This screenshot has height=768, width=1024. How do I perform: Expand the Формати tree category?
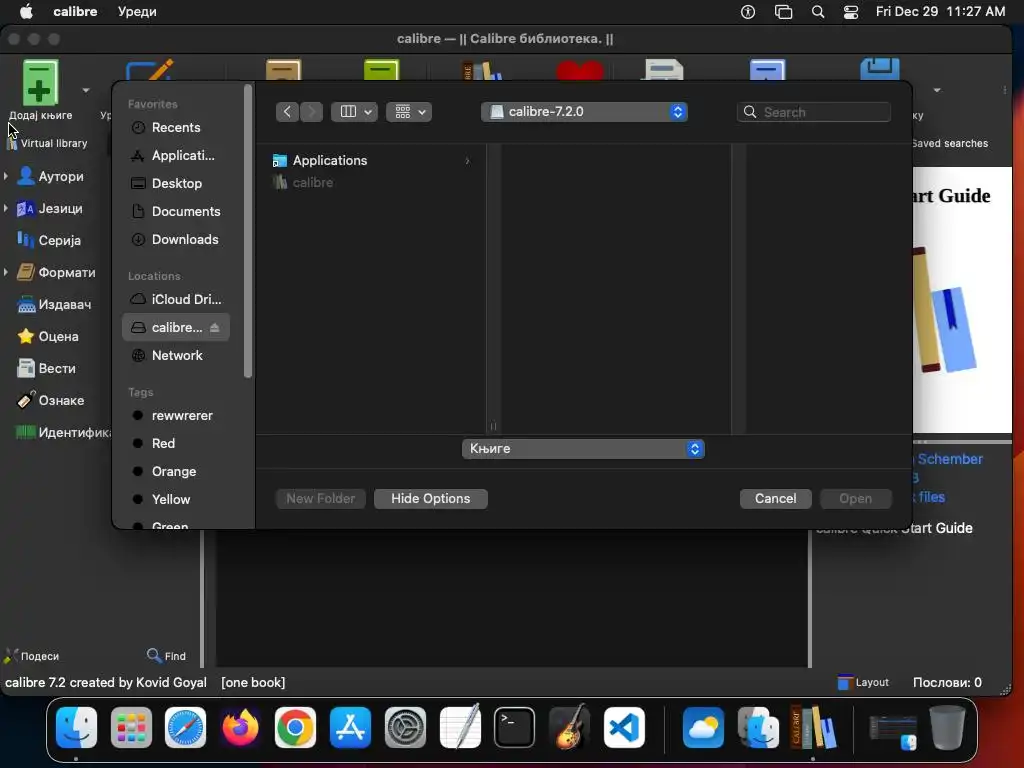click(x=6, y=272)
